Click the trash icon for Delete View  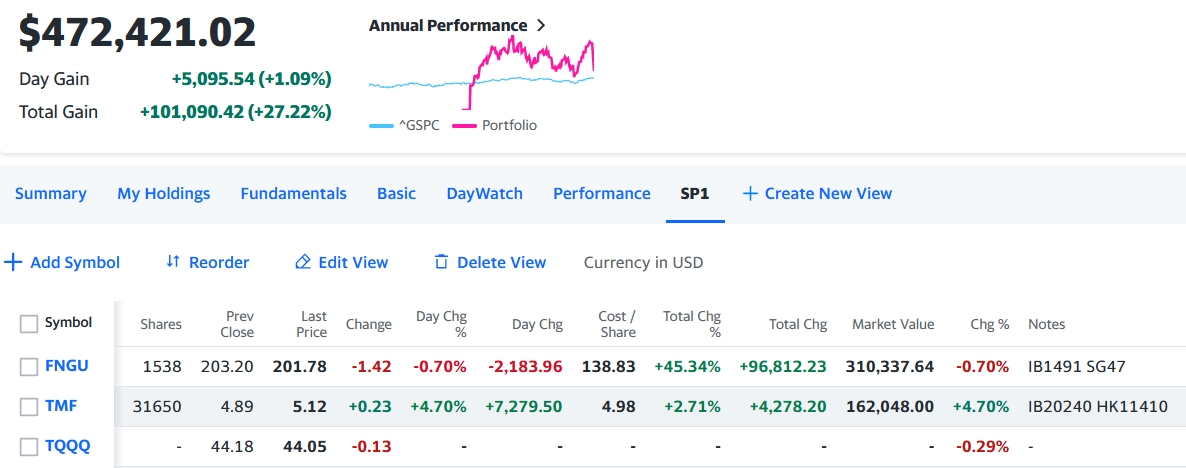pos(441,262)
